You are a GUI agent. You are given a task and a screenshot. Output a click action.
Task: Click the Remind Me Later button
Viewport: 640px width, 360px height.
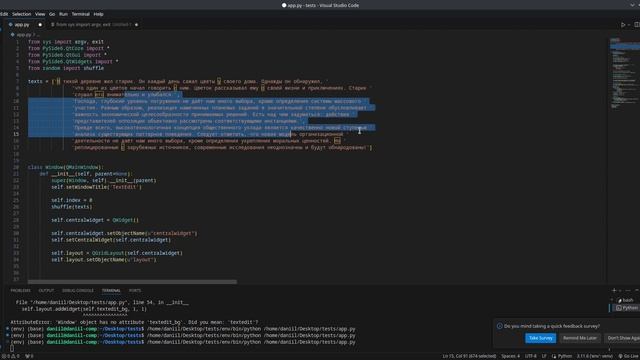tap(580, 338)
